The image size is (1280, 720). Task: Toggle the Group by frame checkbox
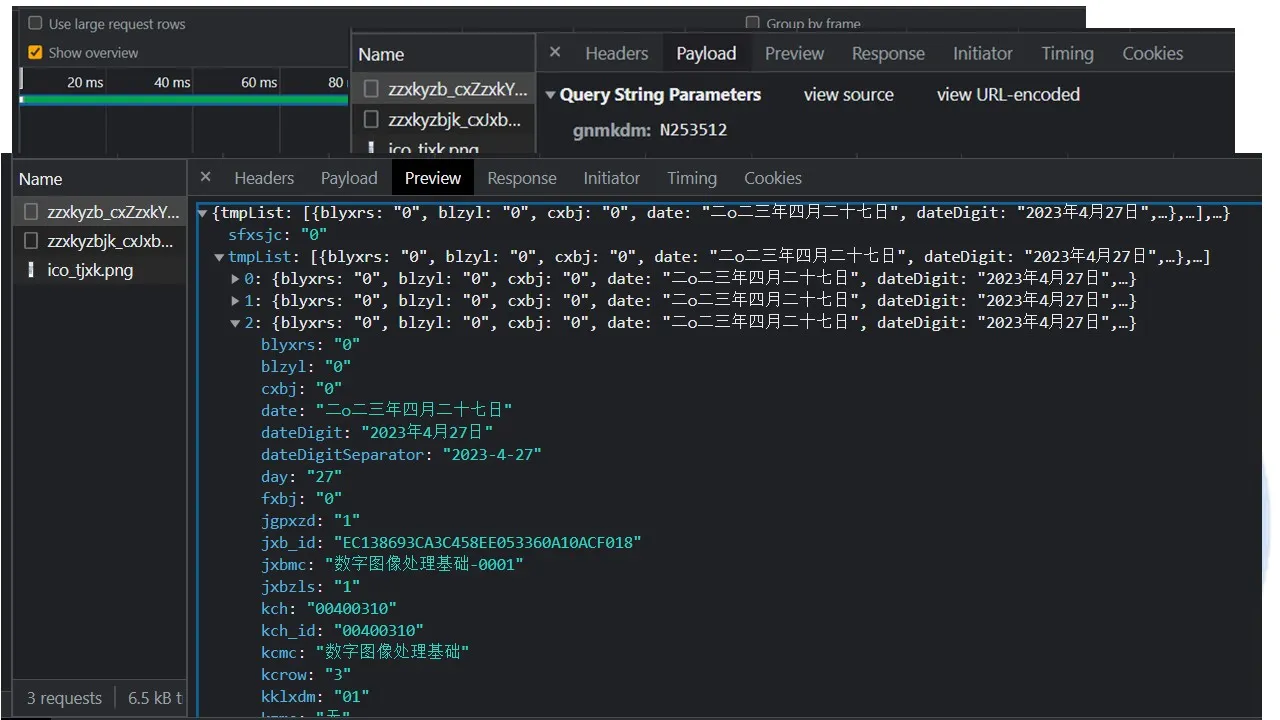tap(753, 24)
